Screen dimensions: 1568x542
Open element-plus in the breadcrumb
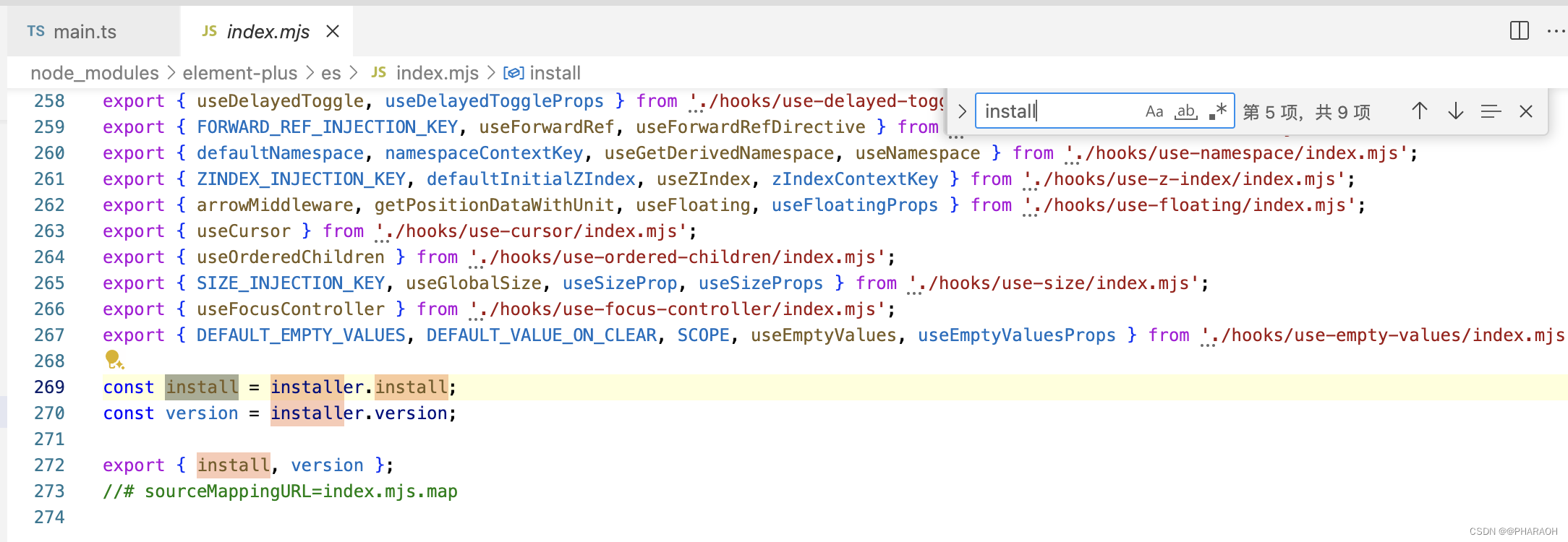coord(240,73)
